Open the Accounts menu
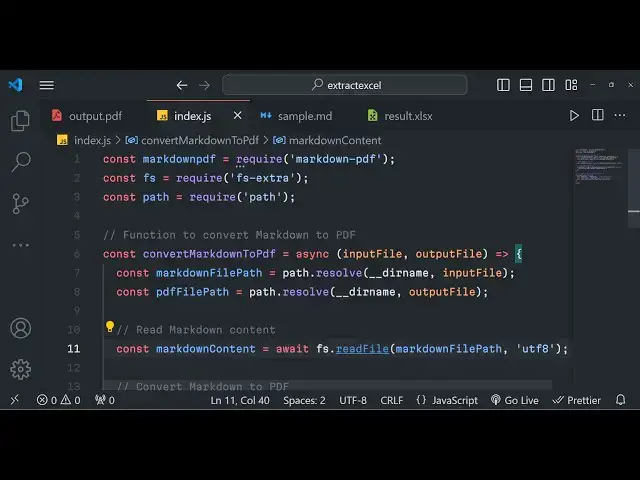The height and width of the screenshot is (480, 640). pos(20,328)
